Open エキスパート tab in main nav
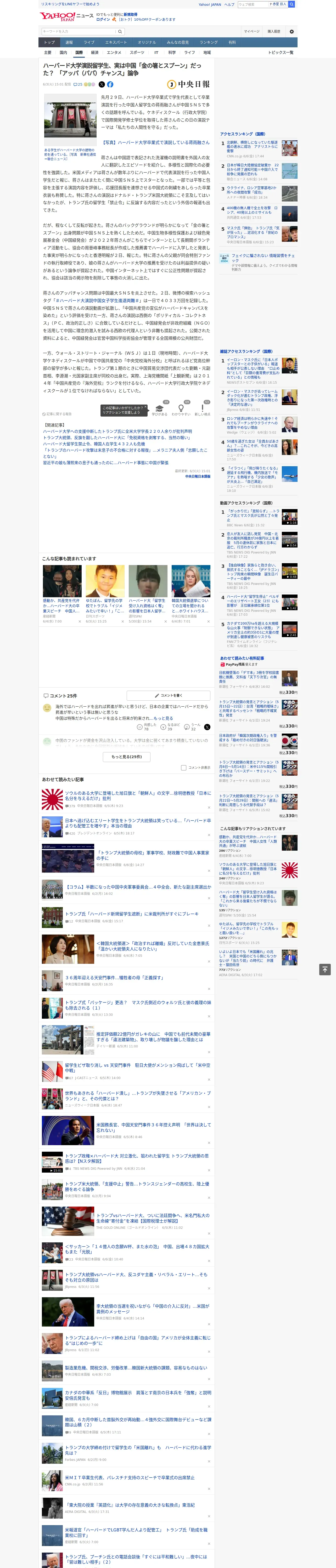336x1568 pixels. pos(116,43)
